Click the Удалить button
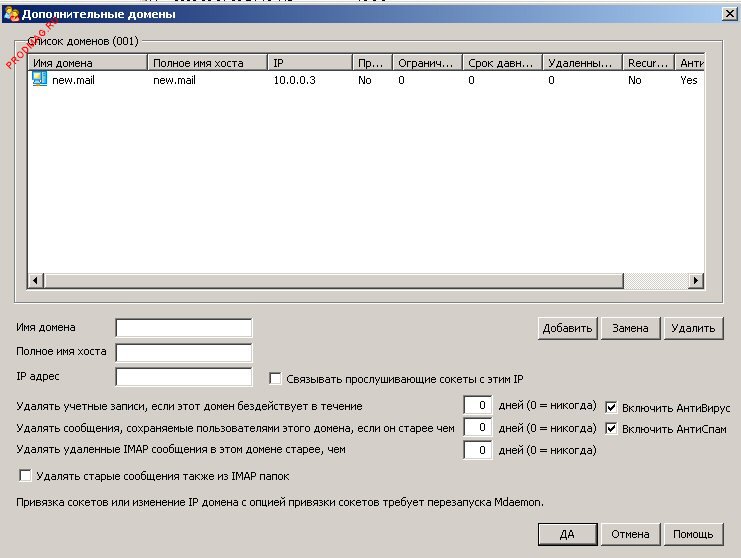This screenshot has width=741, height=558. click(693, 328)
